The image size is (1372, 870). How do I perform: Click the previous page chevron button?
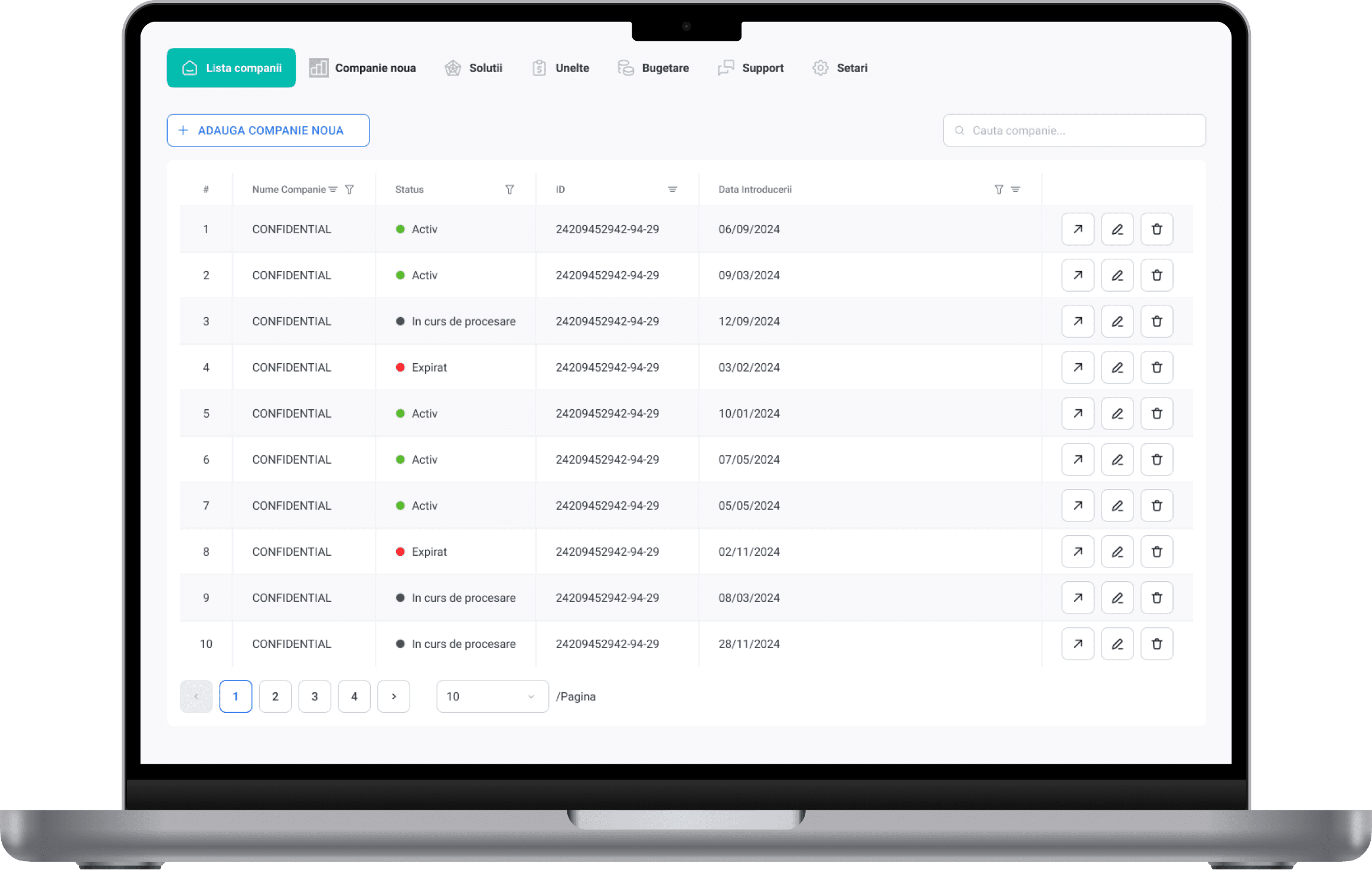point(196,696)
